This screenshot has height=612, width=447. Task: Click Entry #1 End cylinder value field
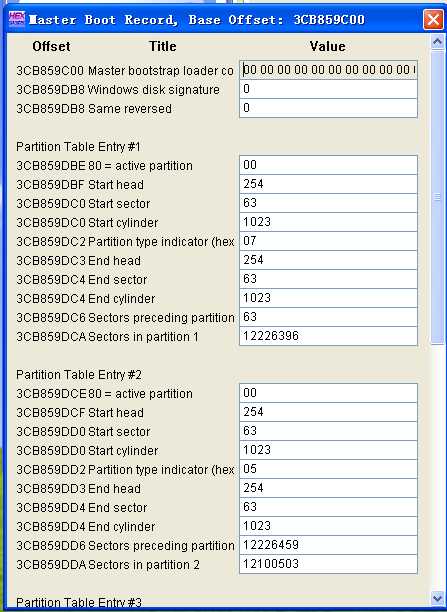[x=328, y=298]
